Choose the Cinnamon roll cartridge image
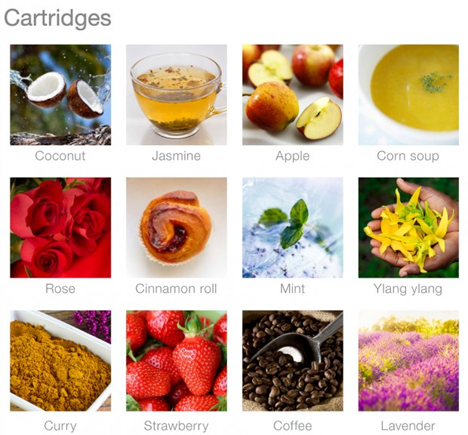468x435 pixels. 176,228
